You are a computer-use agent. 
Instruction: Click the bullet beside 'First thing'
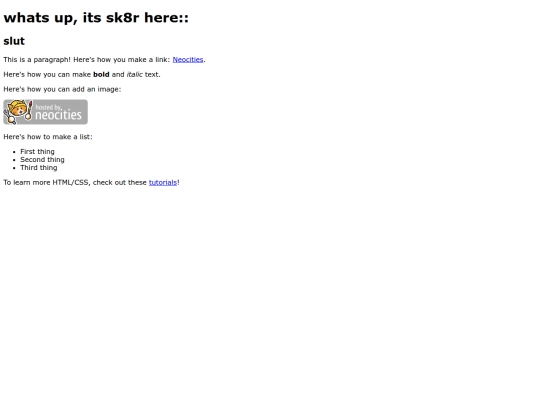tap(14, 152)
